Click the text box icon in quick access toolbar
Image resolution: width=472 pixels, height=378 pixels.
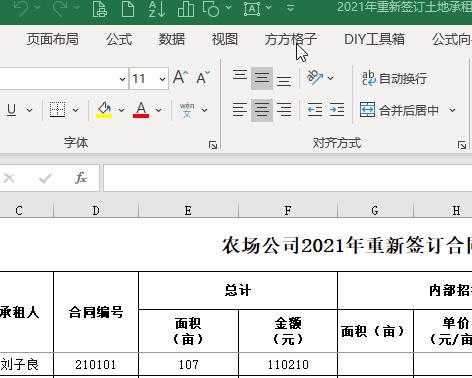(252, 9)
